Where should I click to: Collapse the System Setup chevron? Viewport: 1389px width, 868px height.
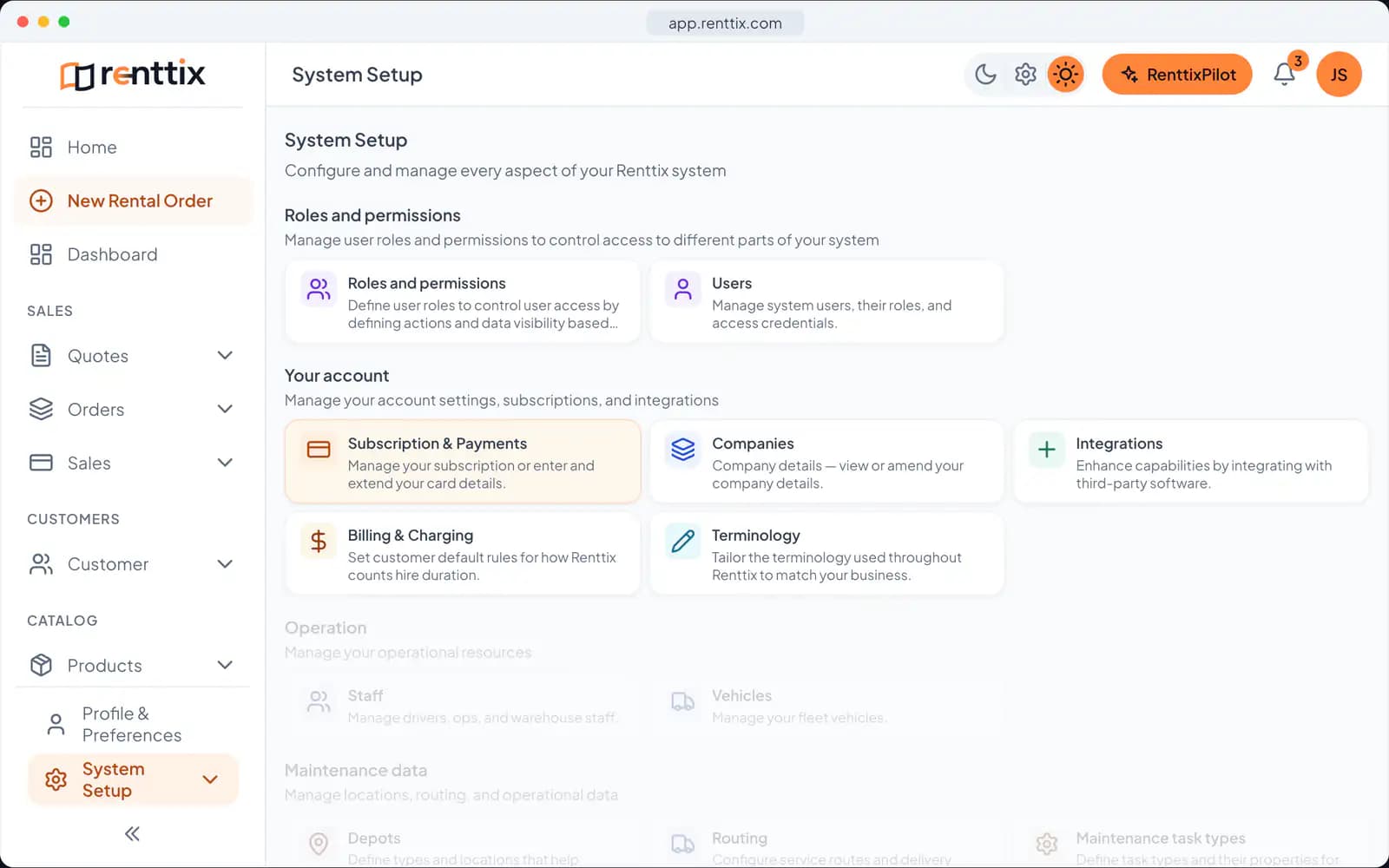point(210,779)
